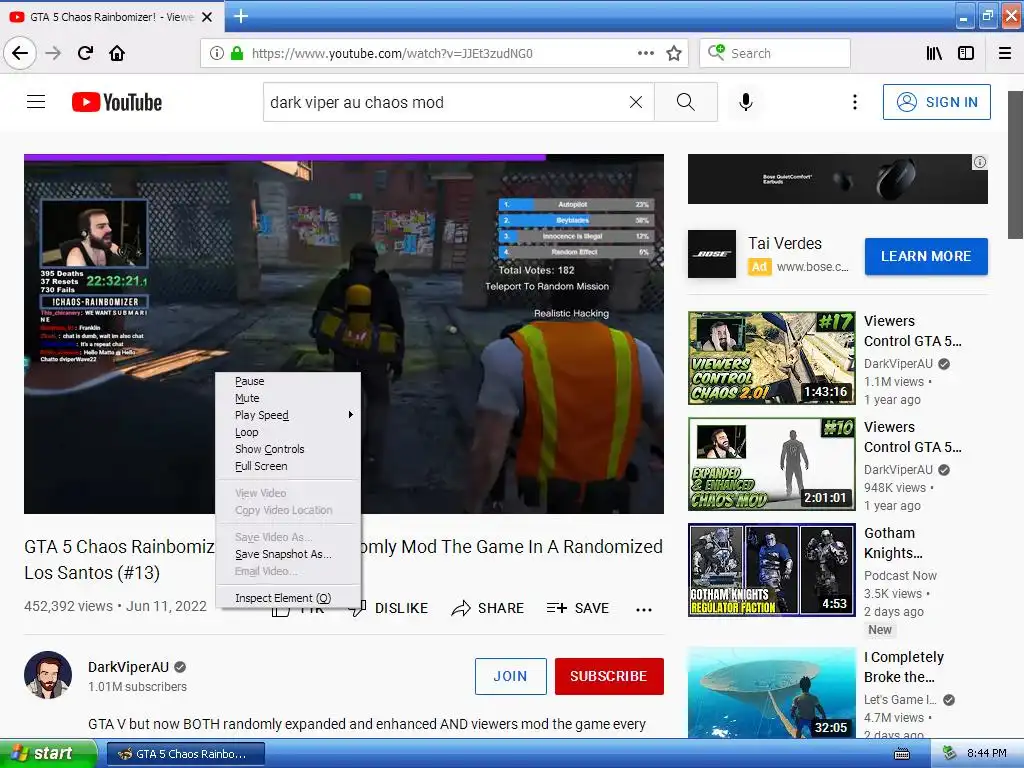The height and width of the screenshot is (768, 1024).
Task: Select Show Controls menu entry
Action: [288, 449]
